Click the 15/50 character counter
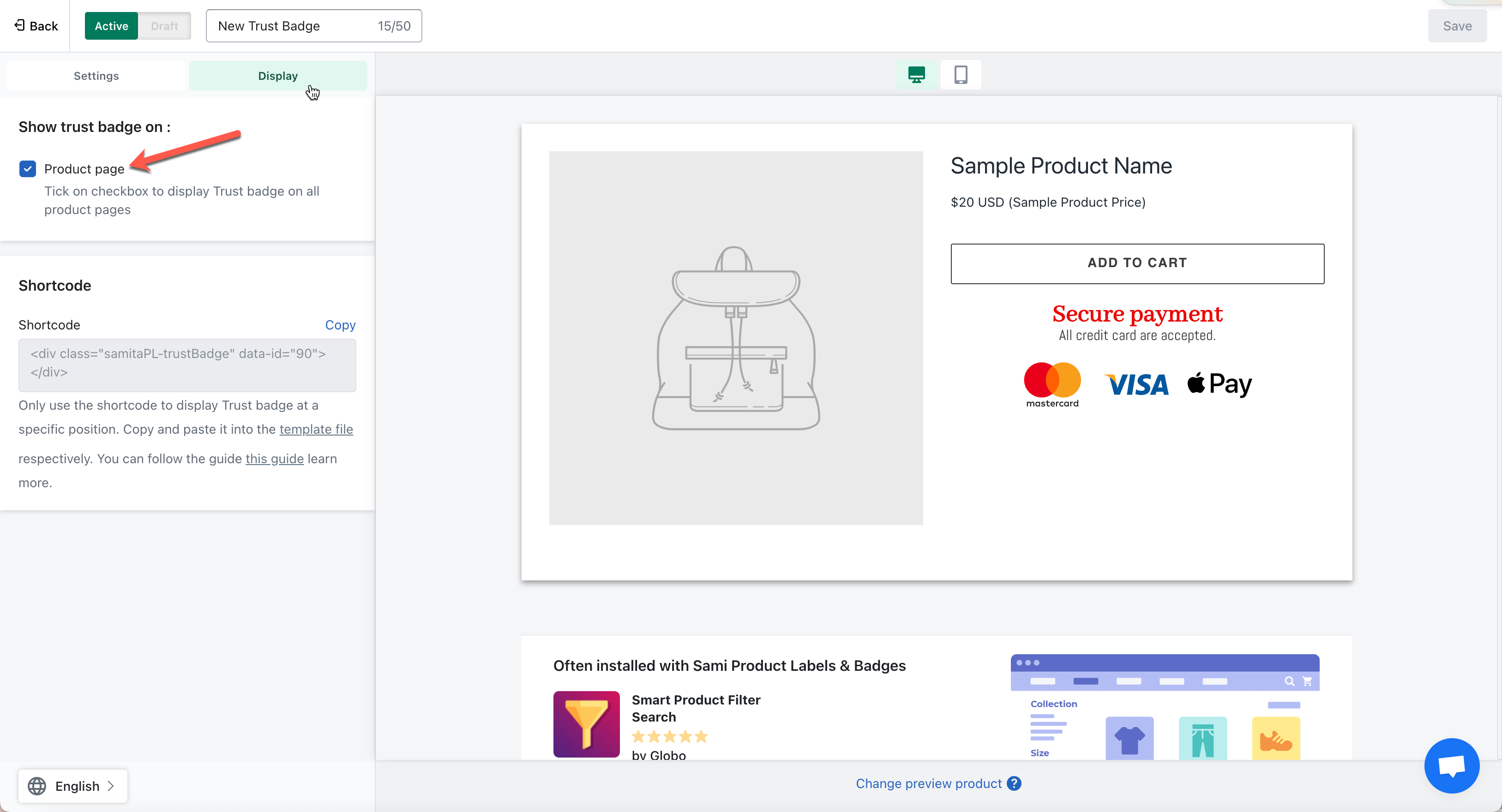This screenshot has width=1502, height=812. pyautogui.click(x=394, y=26)
